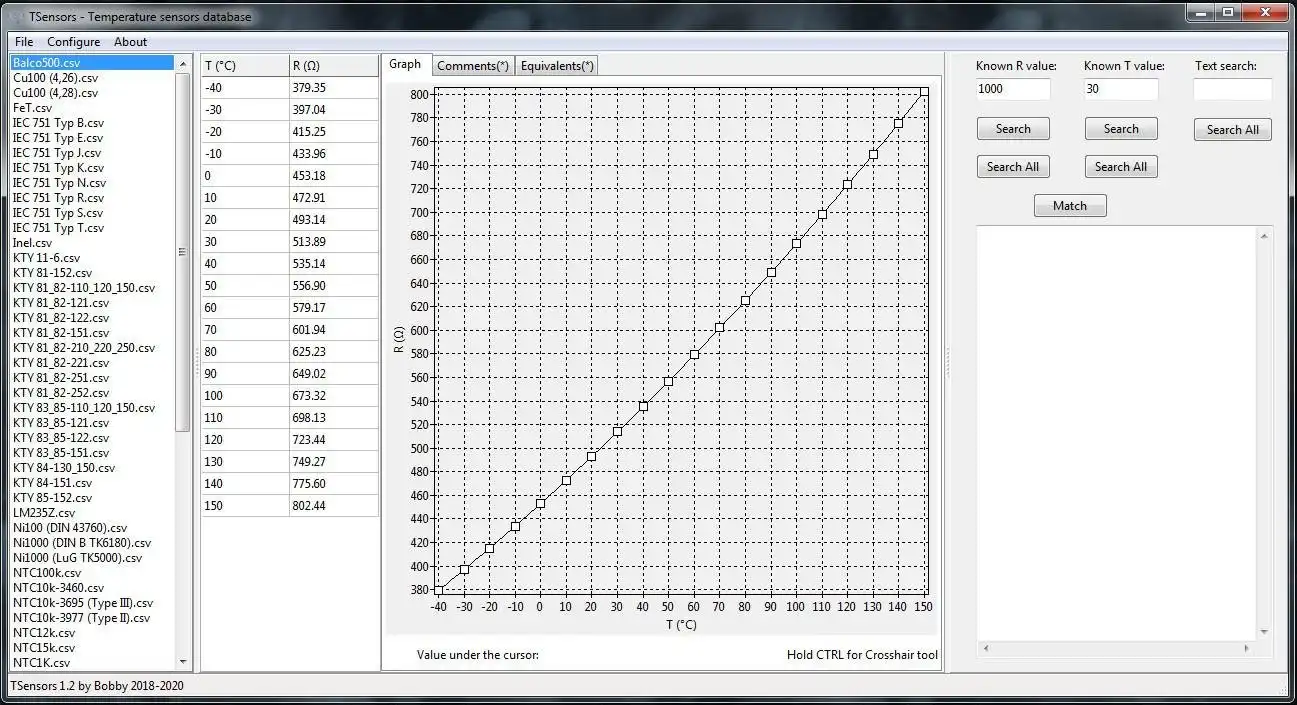
Task: Focus the Text search input field
Action: (1232, 89)
